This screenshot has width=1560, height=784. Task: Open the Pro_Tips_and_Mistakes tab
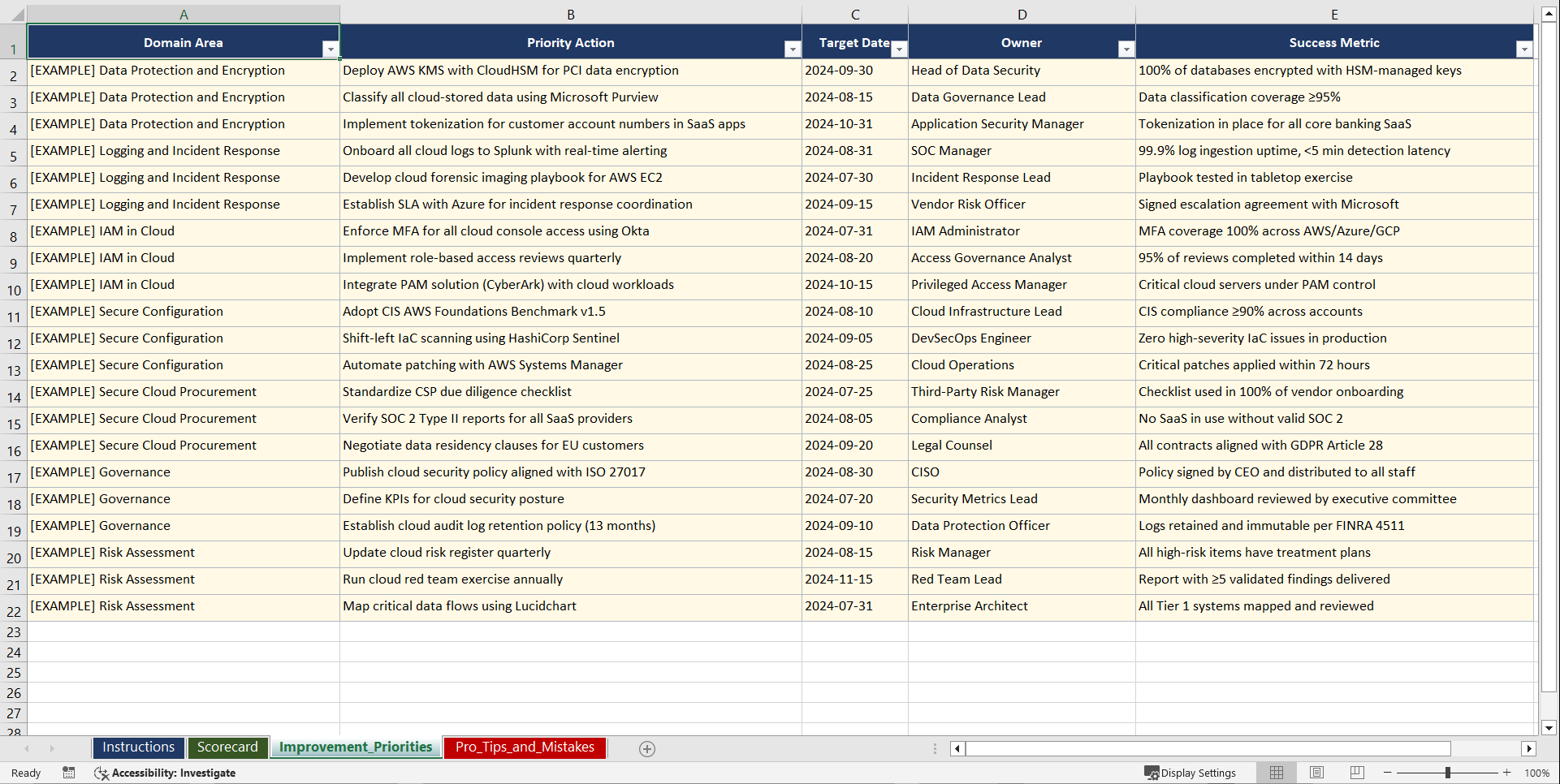524,747
